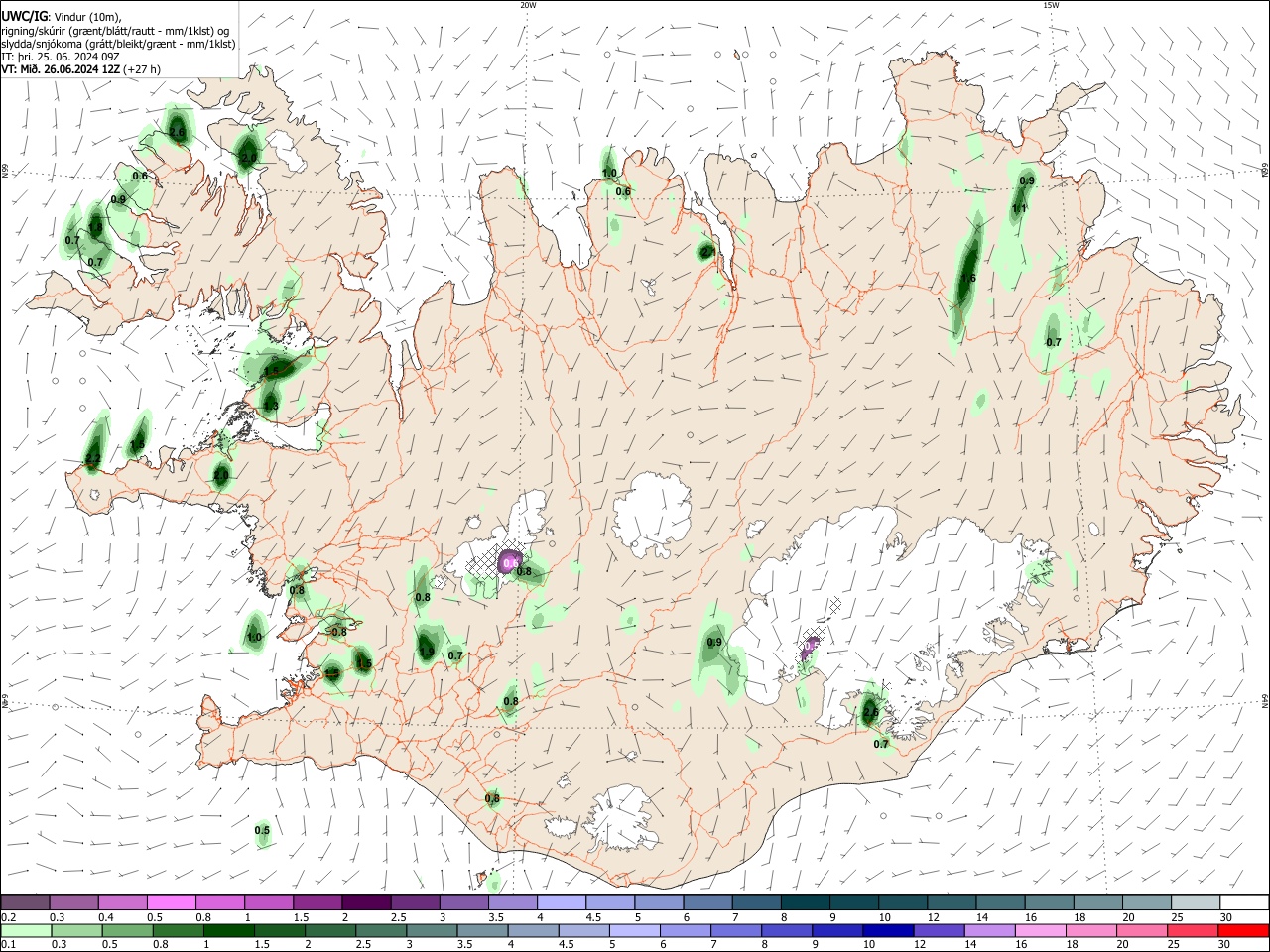Click the 0.5 value over the sea

point(262,830)
